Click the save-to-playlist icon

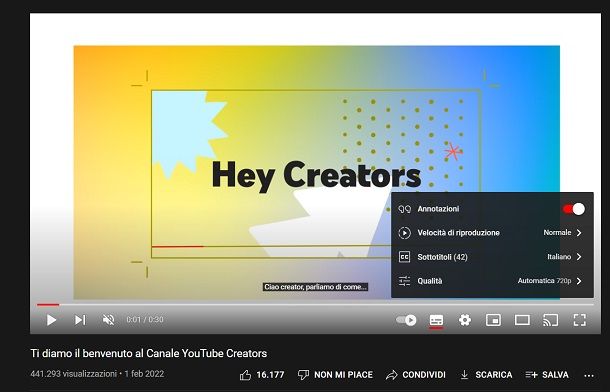(531, 375)
